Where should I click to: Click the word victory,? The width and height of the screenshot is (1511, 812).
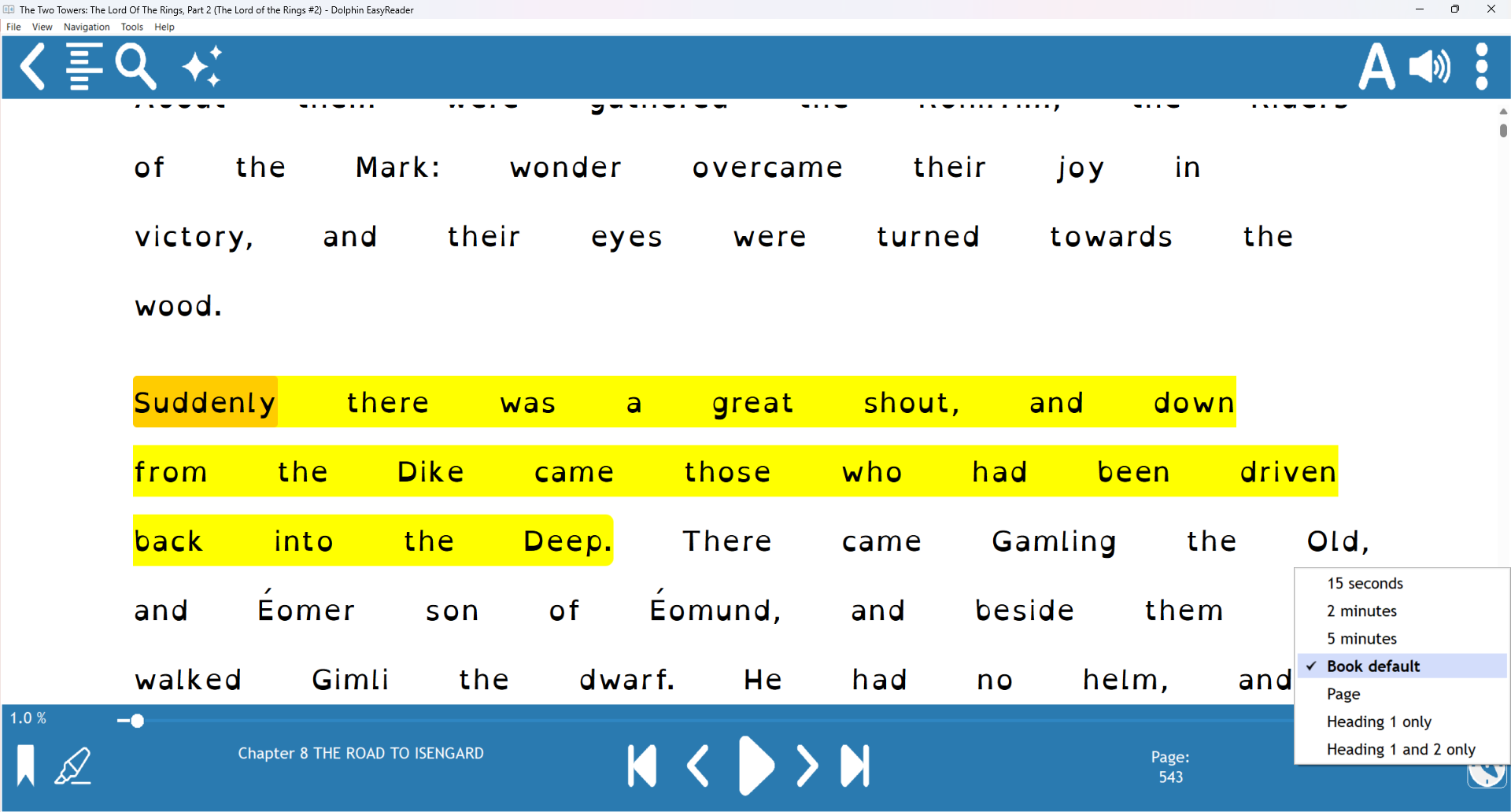[194, 237]
